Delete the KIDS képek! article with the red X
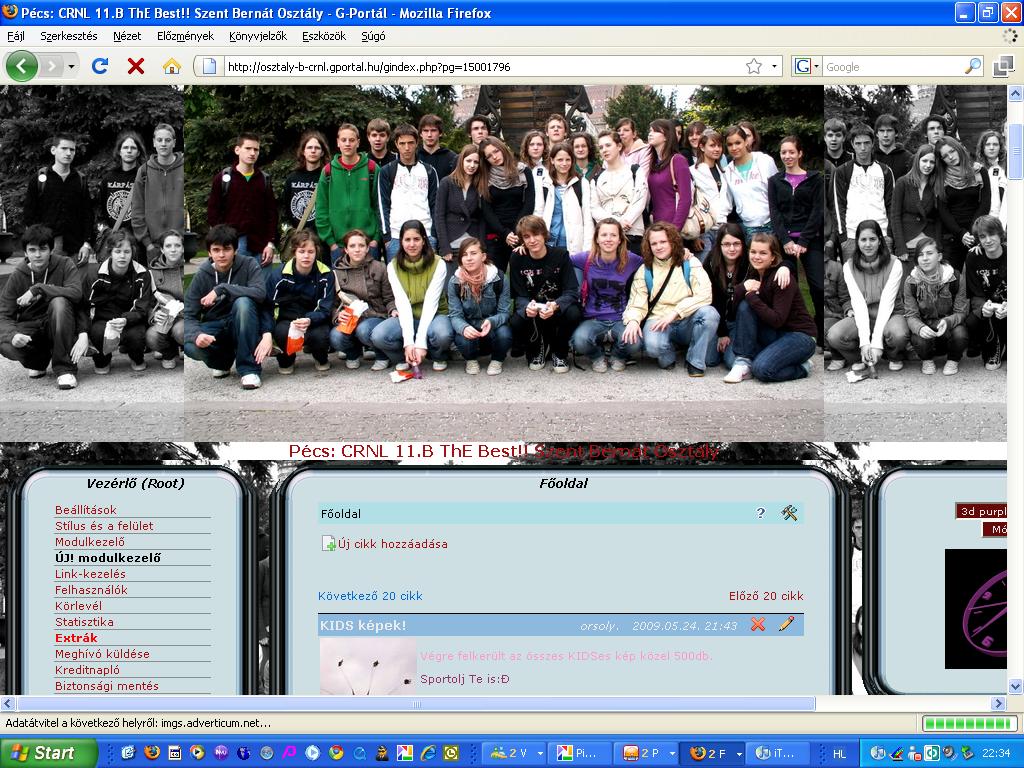 click(x=758, y=624)
